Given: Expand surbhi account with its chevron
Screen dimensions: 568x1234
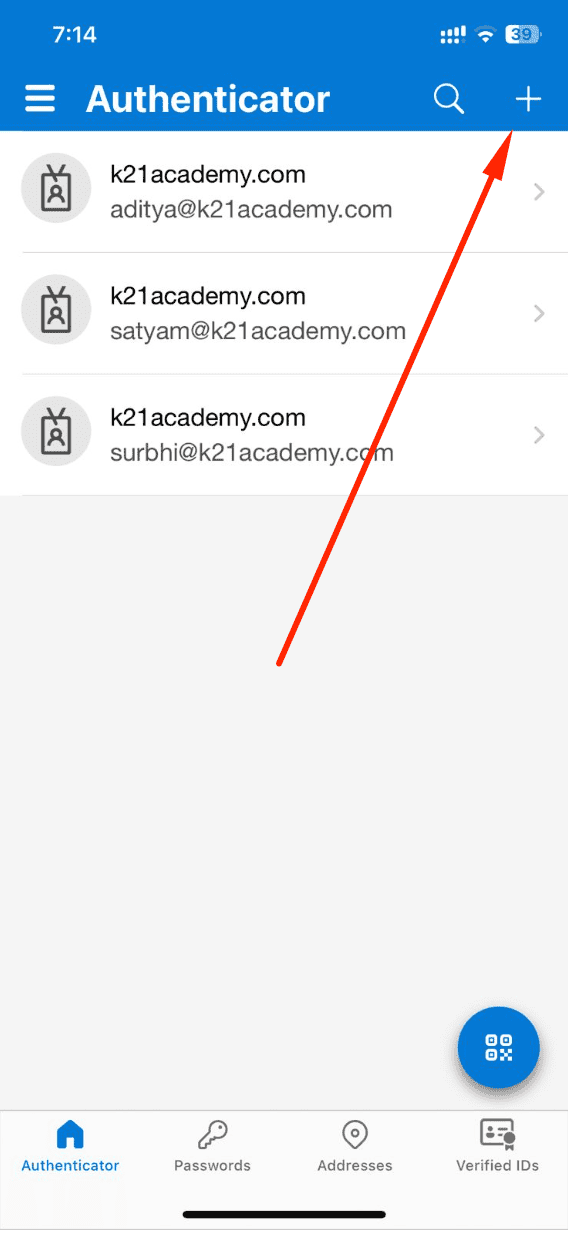Looking at the screenshot, I should point(539,435).
